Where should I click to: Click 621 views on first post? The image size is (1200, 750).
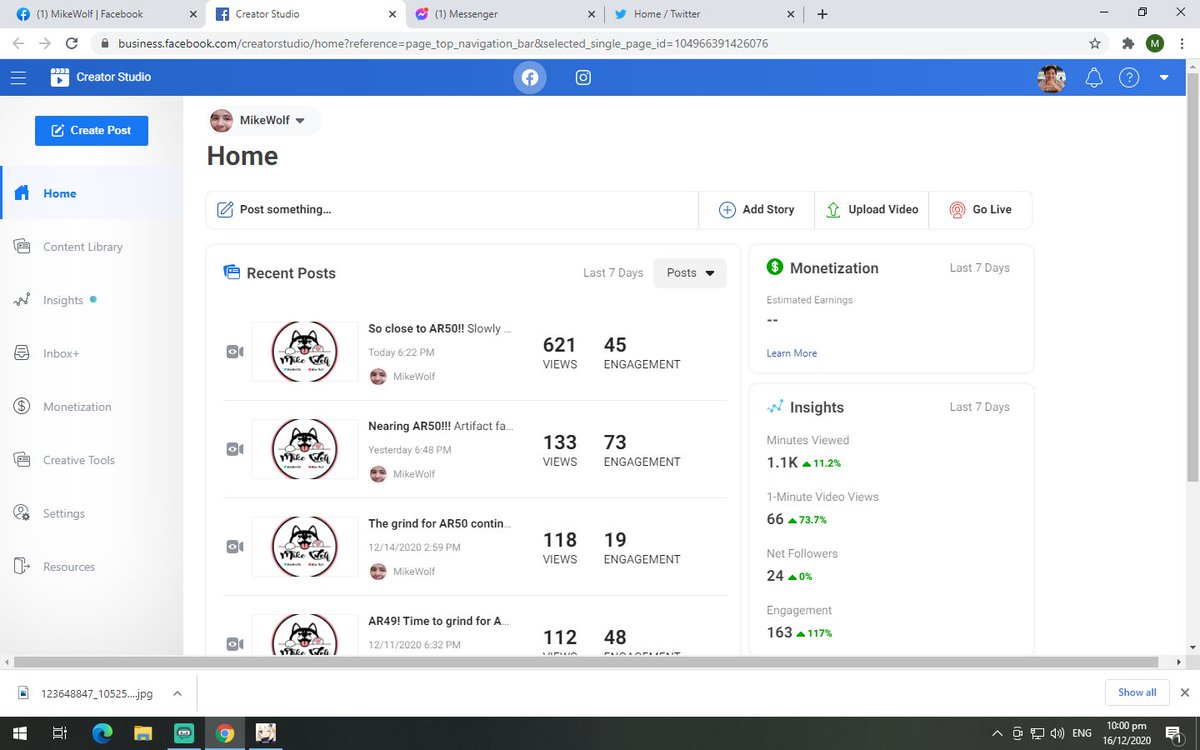(560, 345)
